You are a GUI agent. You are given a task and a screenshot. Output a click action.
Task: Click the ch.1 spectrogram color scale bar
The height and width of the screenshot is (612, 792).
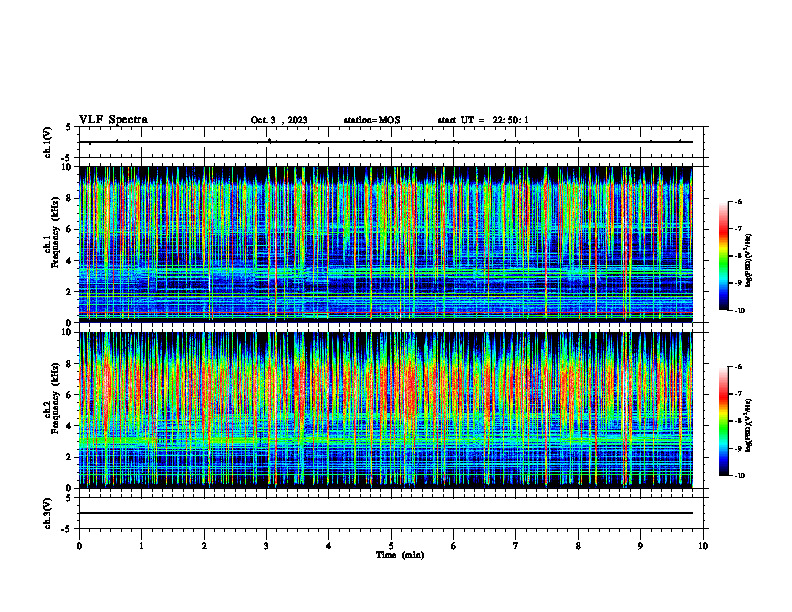pos(724,256)
